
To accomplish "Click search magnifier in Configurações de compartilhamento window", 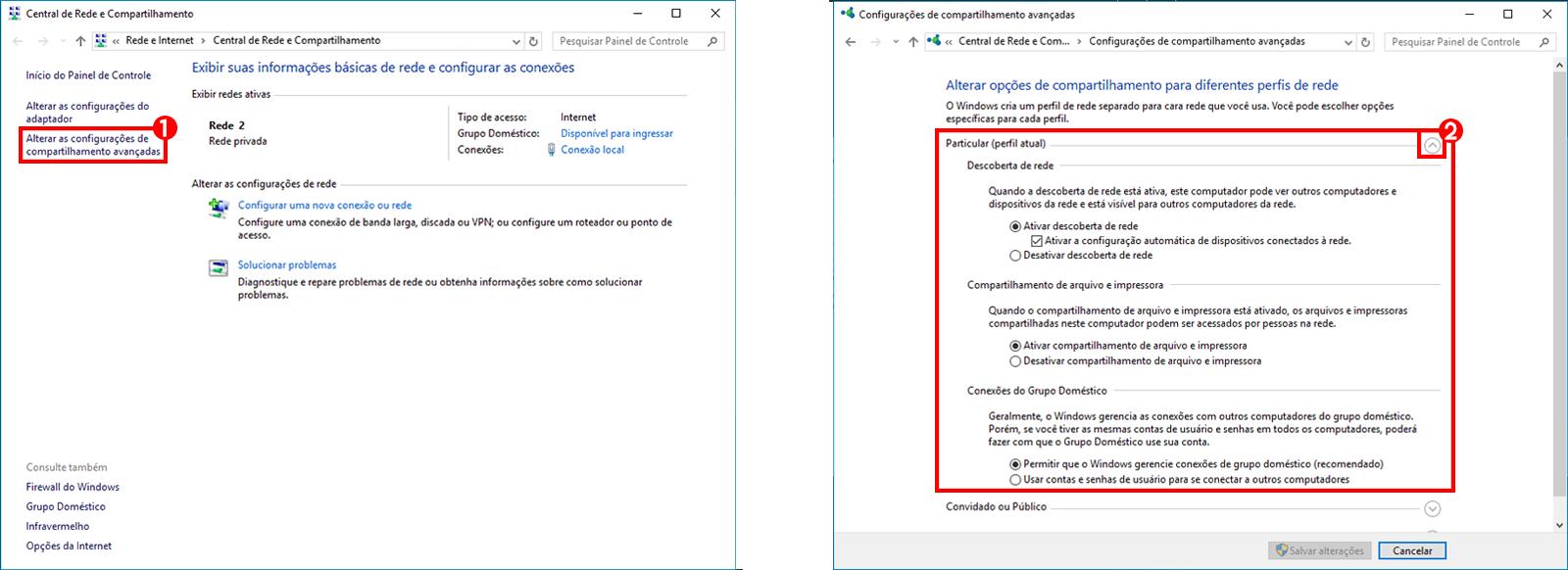I will click(1544, 42).
